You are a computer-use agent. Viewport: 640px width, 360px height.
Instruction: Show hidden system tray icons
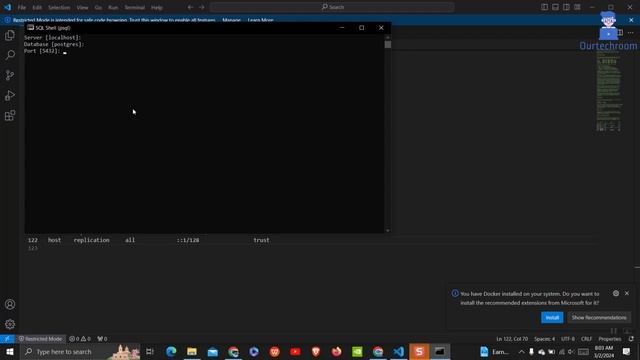[521, 351]
